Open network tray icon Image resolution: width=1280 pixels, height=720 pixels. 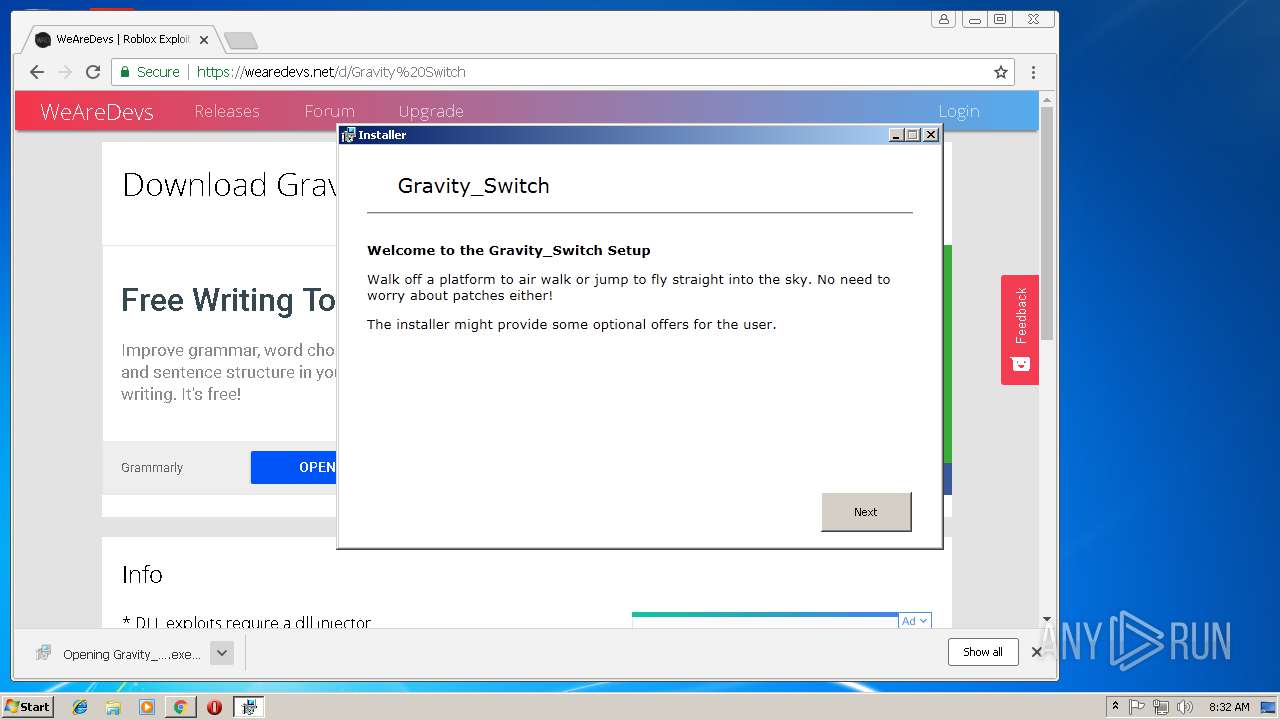tap(1160, 706)
